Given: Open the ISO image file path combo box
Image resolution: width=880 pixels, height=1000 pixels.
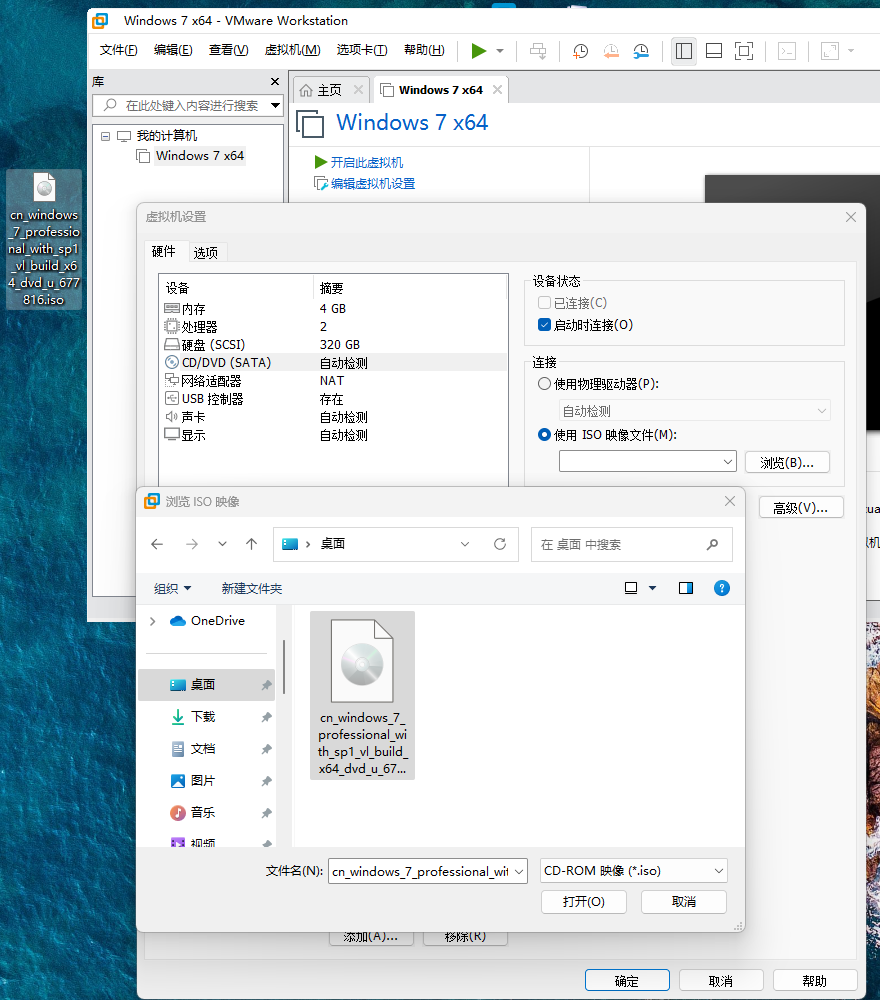Looking at the screenshot, I should pyautogui.click(x=648, y=461).
